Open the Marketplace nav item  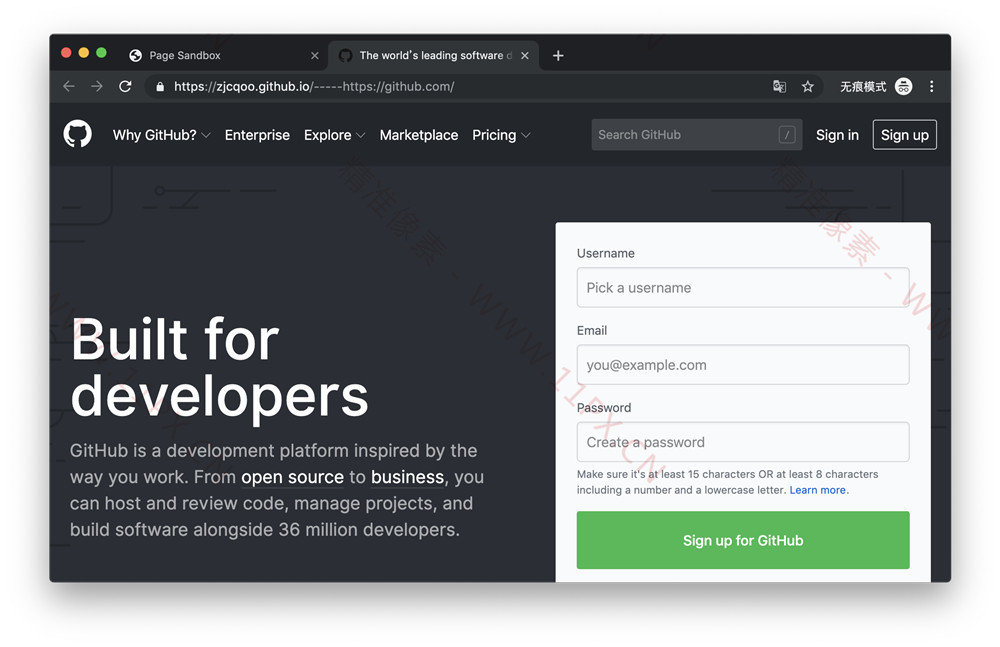coord(419,135)
